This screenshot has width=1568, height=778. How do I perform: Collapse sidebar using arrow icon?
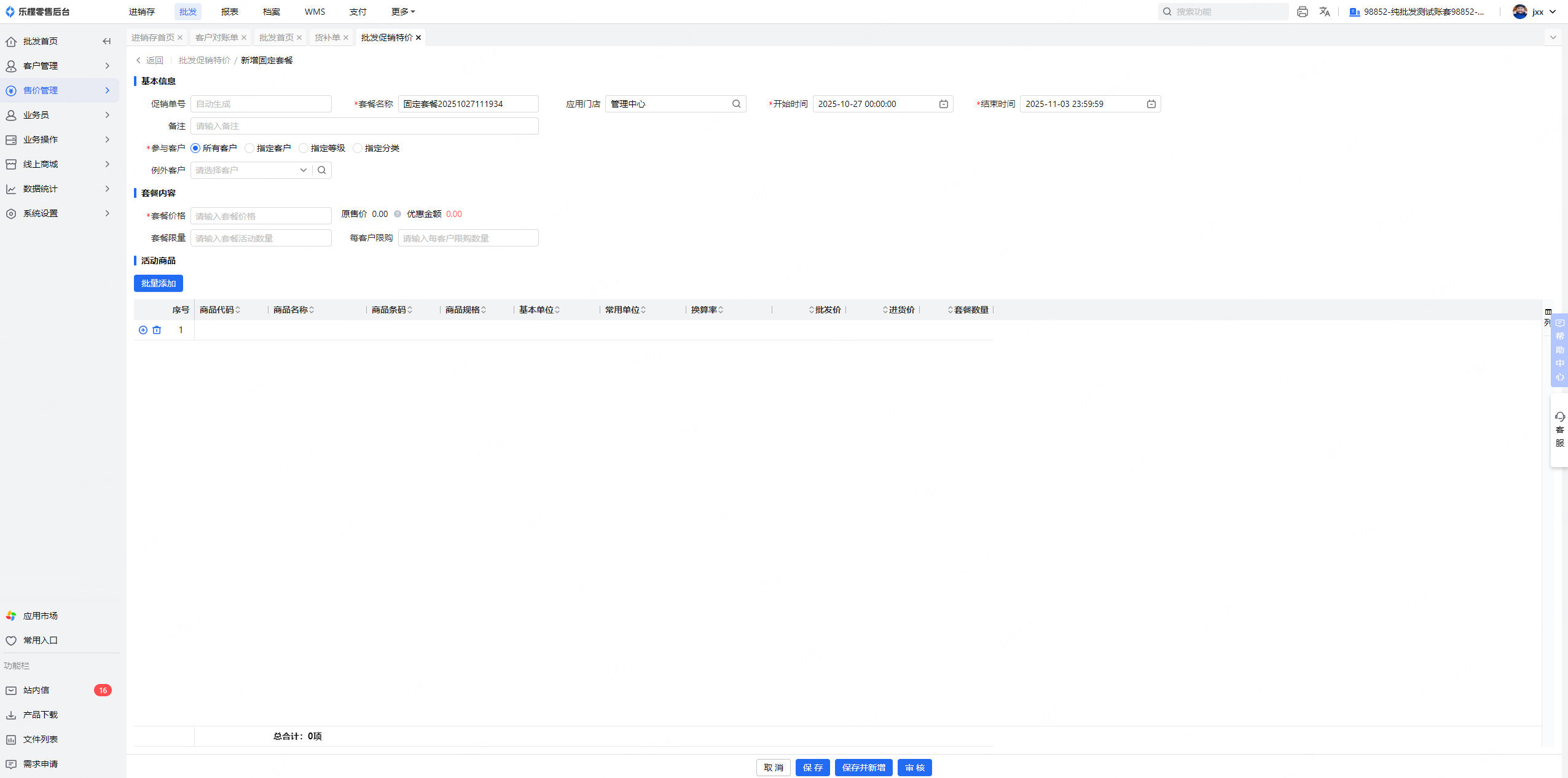pyautogui.click(x=107, y=41)
